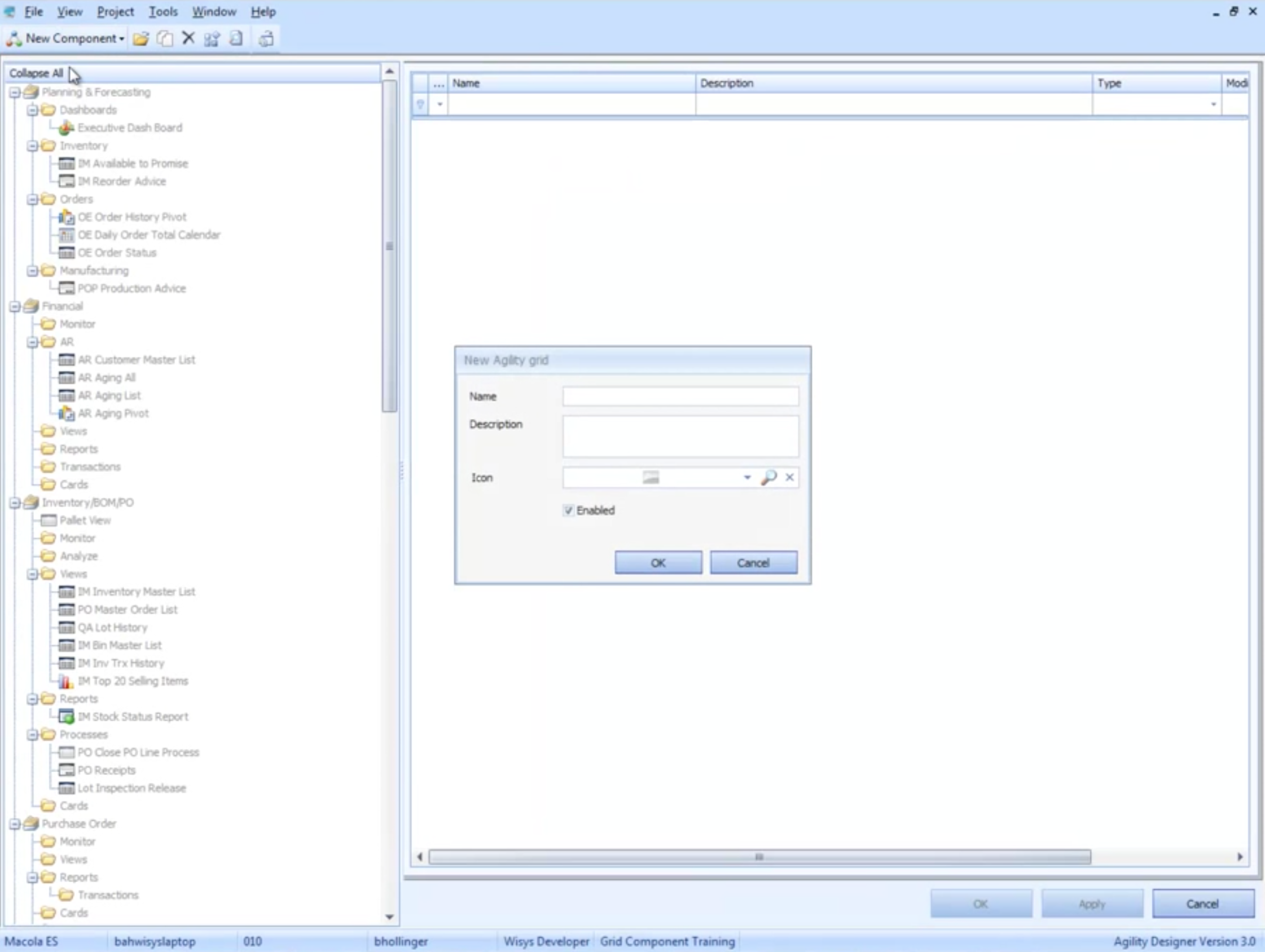Open the Icon dropdown arrow in dialog
Viewport: 1265px width, 952px height.
[747, 478]
